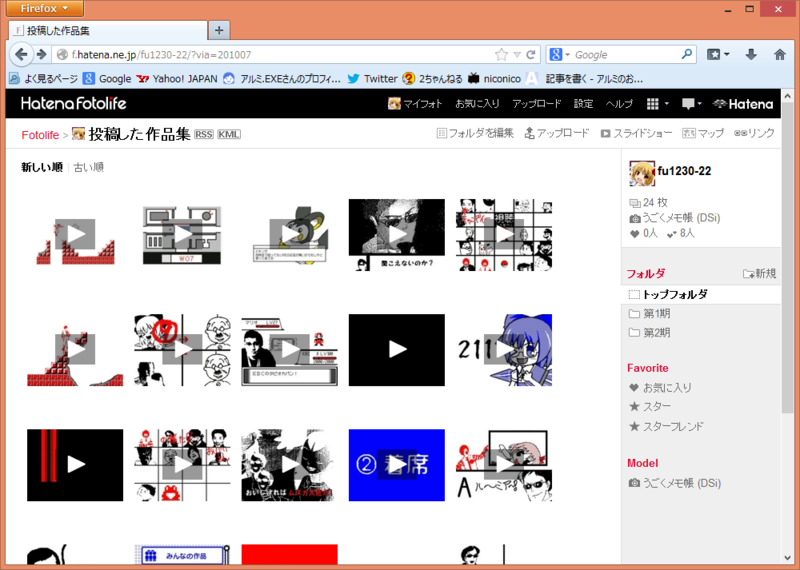800x570 pixels.
Task: Open the 2ちゃんねる bookmark
Action: (x=433, y=79)
